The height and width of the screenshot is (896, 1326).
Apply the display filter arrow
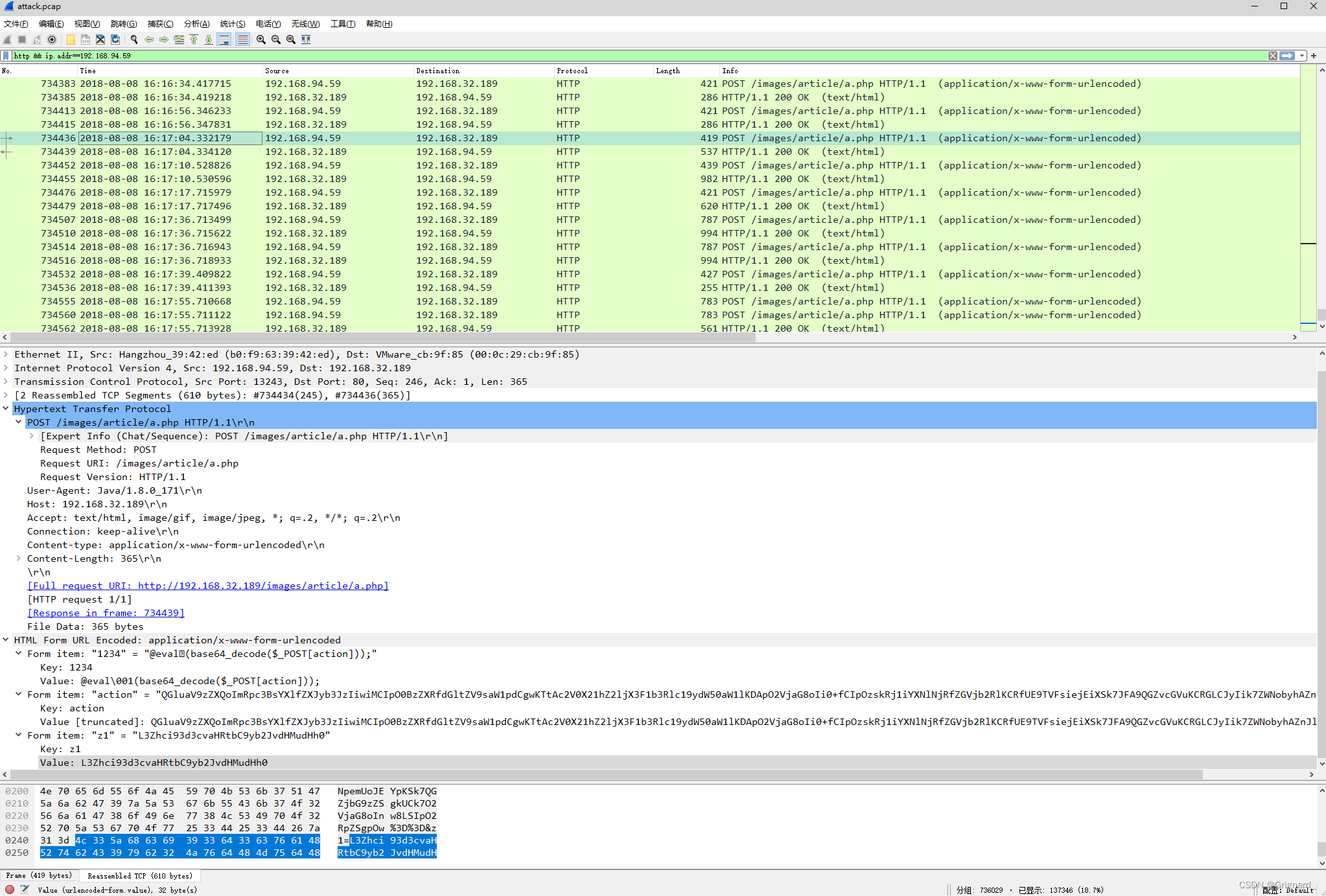point(1287,56)
